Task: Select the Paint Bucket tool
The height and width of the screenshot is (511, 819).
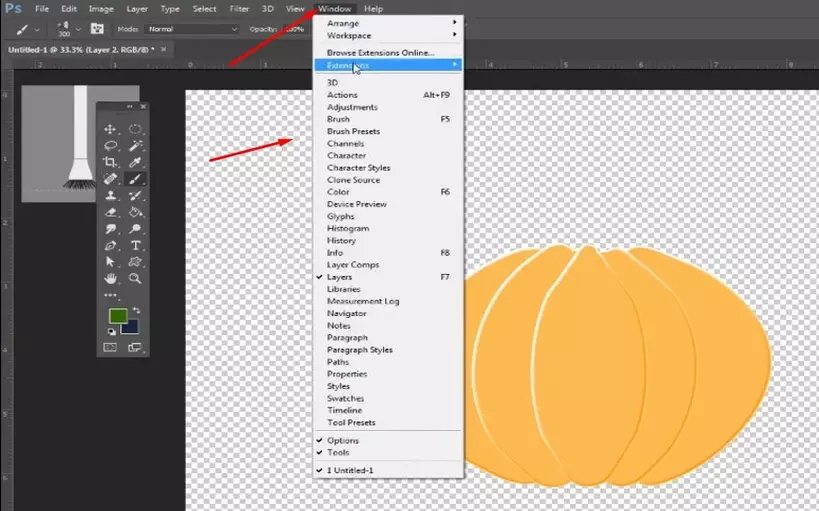Action: pyautogui.click(x=135, y=212)
